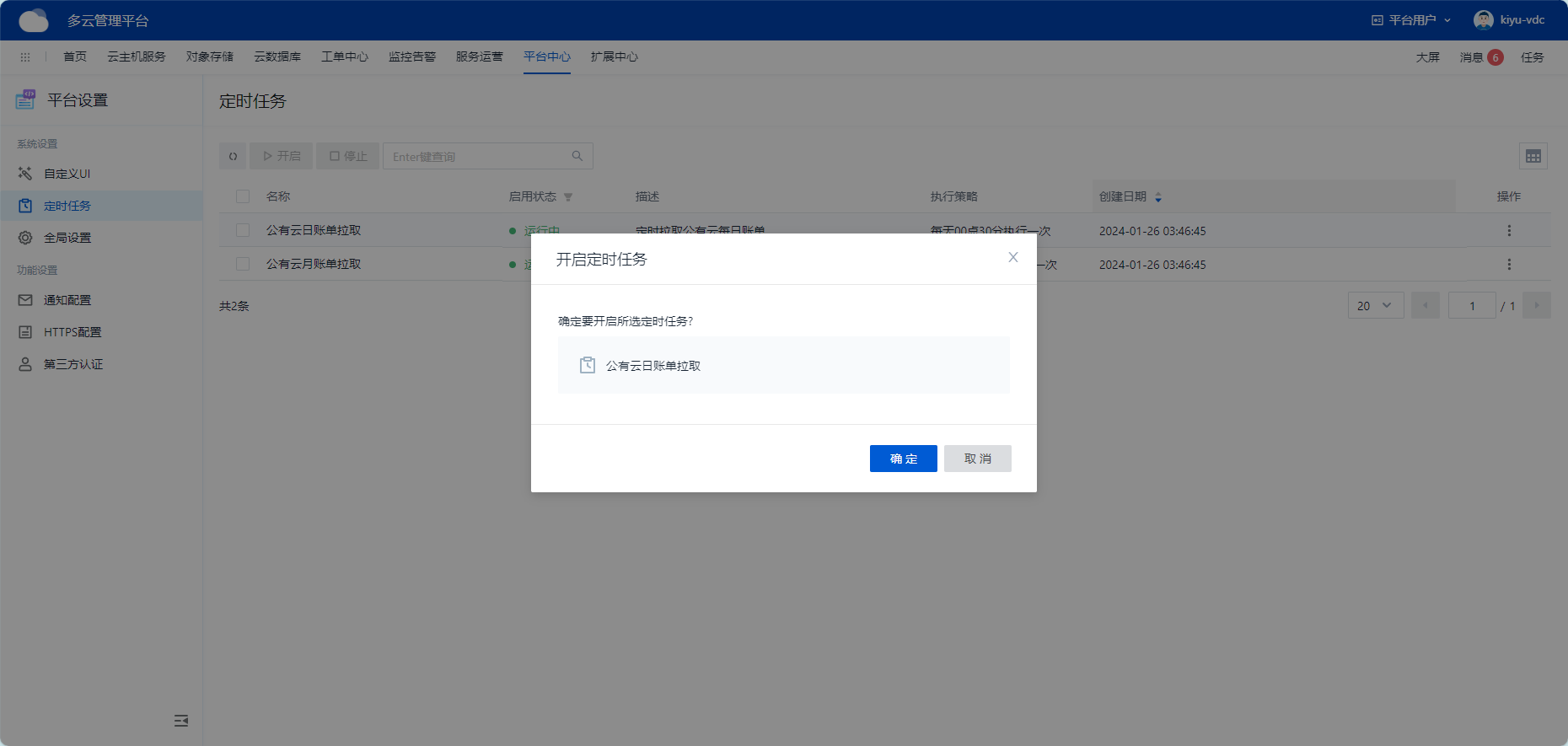Switch to the 监控告警 menu tab

pos(412,56)
